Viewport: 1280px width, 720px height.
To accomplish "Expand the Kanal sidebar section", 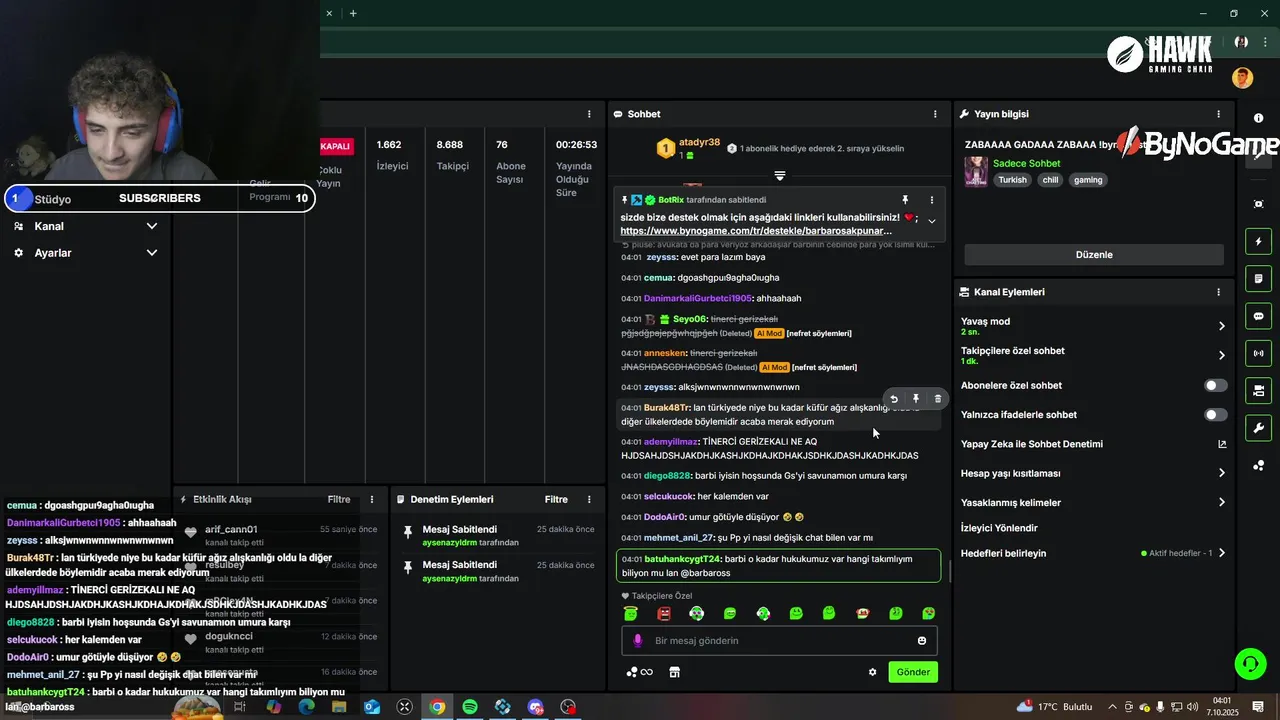I will click(x=152, y=226).
